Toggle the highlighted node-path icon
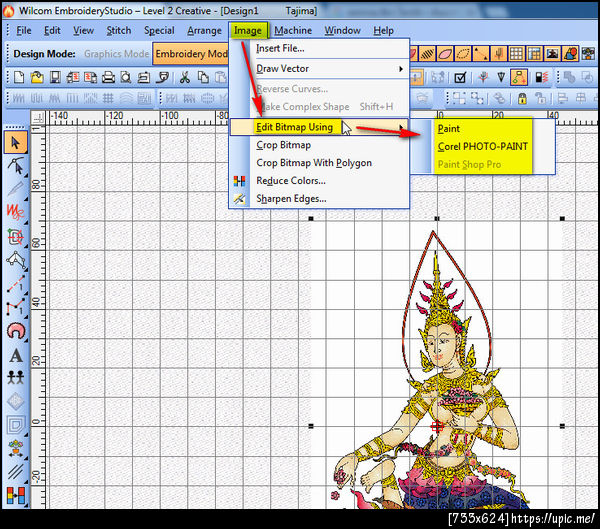 coord(519,77)
